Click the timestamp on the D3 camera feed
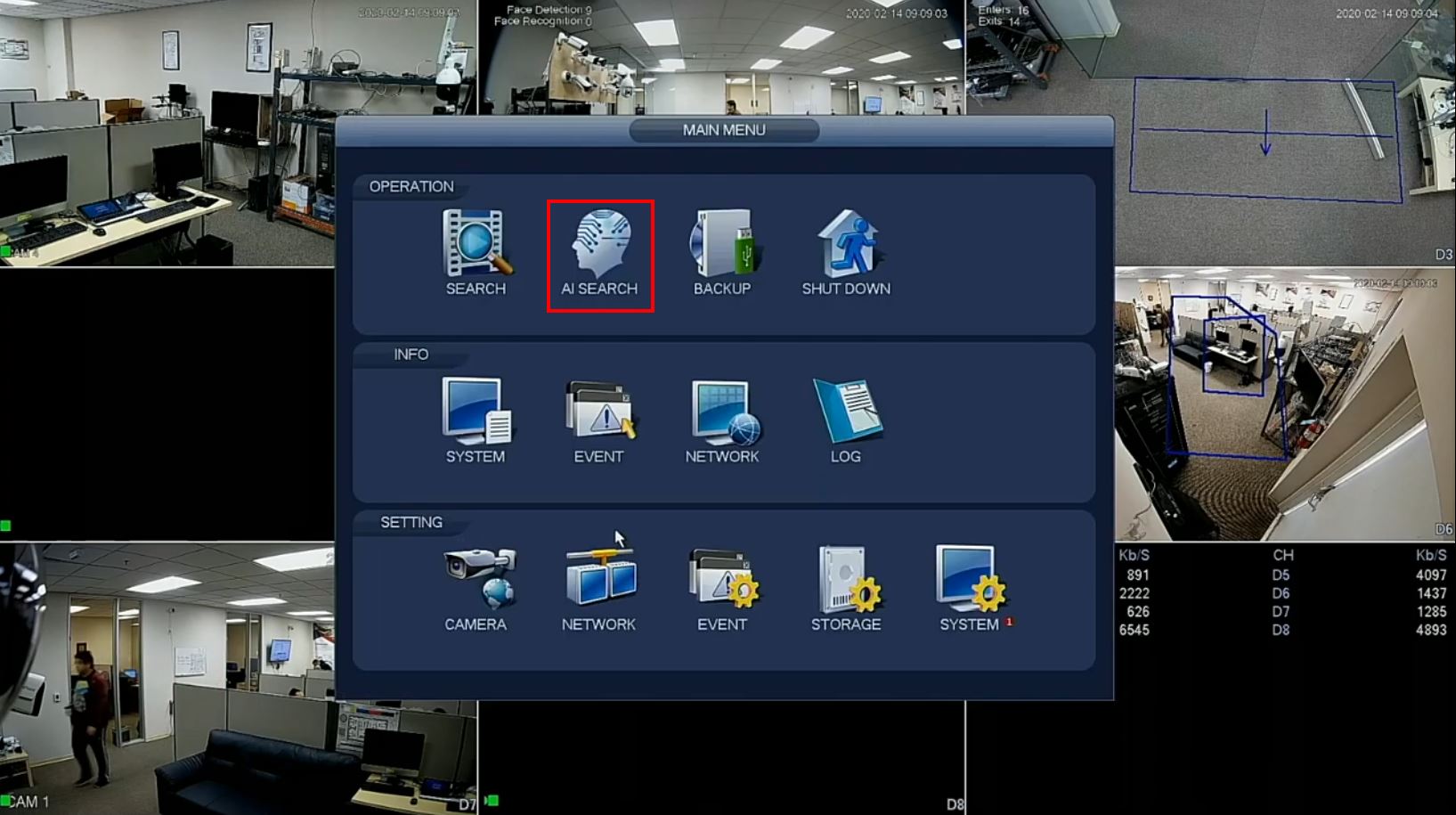This screenshot has width=1456, height=815. (1387, 13)
